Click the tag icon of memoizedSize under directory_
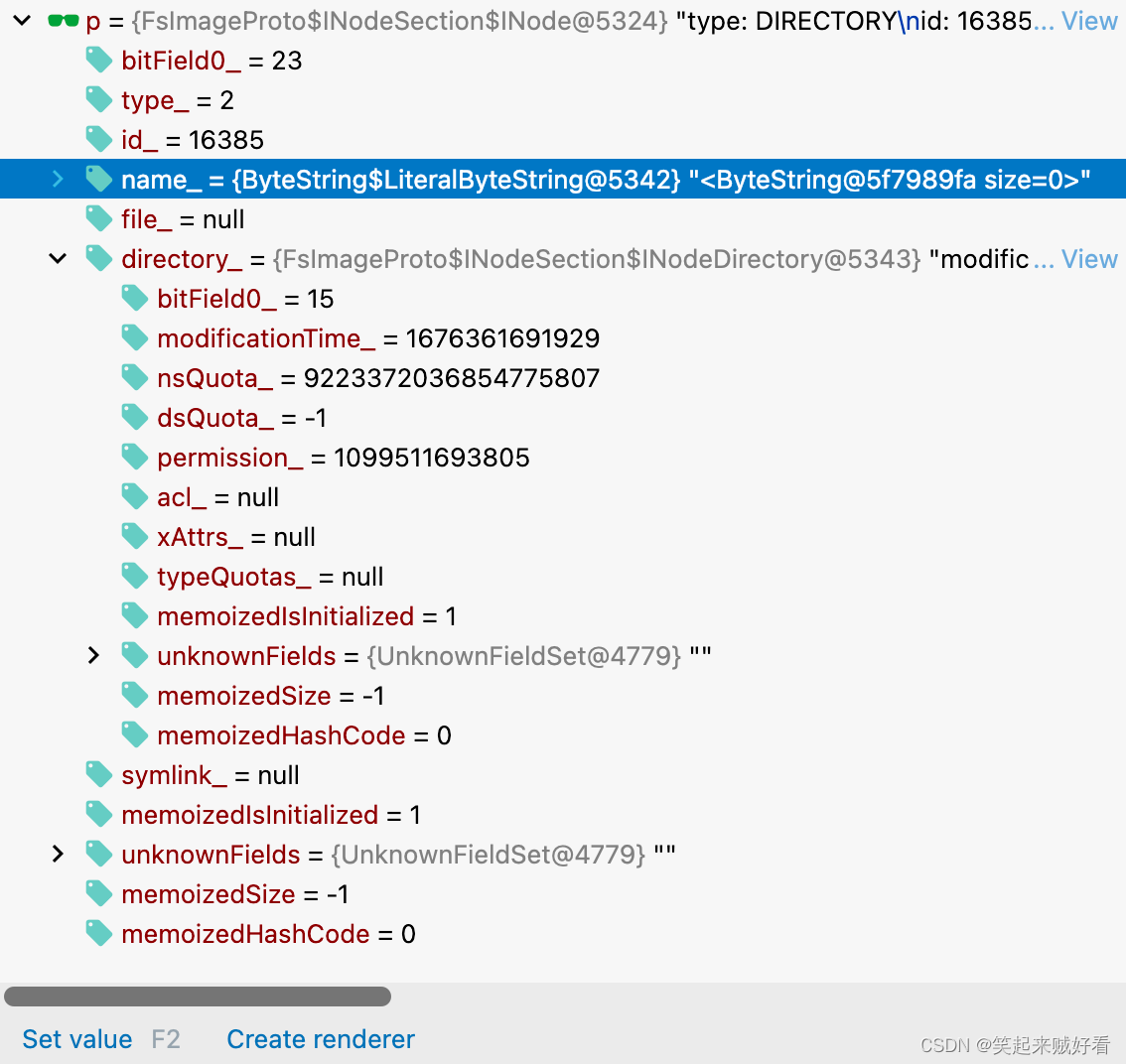This screenshot has height=1064, width=1126. [x=135, y=696]
